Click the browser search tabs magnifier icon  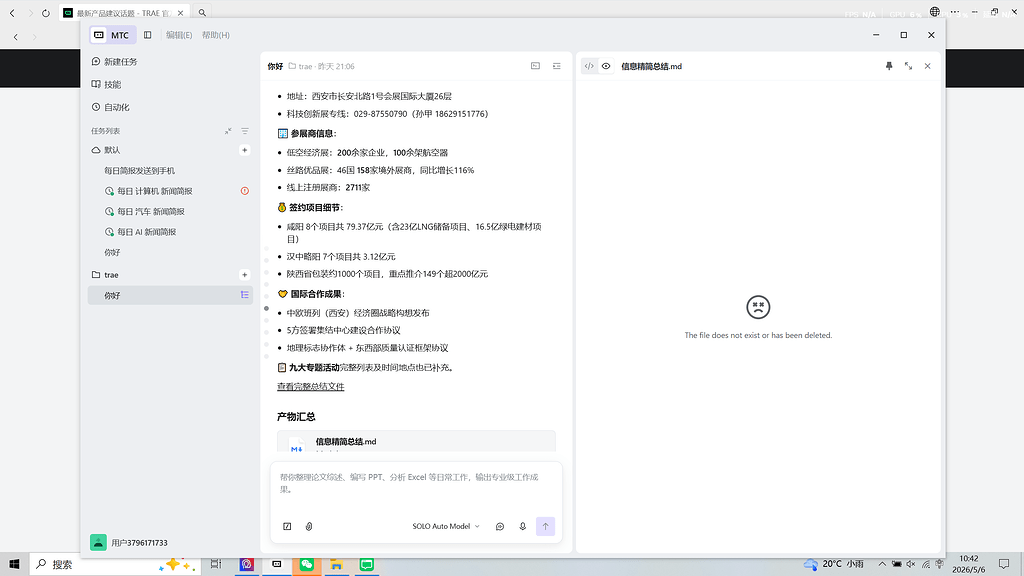click(x=202, y=12)
